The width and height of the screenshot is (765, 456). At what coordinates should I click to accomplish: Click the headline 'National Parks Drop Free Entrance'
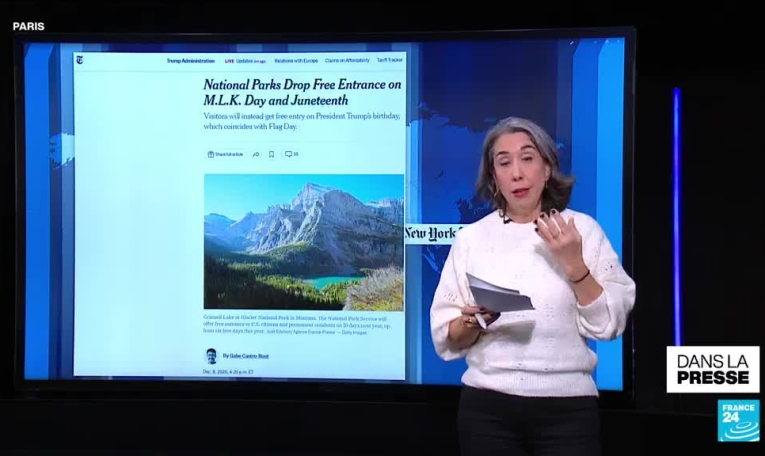302,92
